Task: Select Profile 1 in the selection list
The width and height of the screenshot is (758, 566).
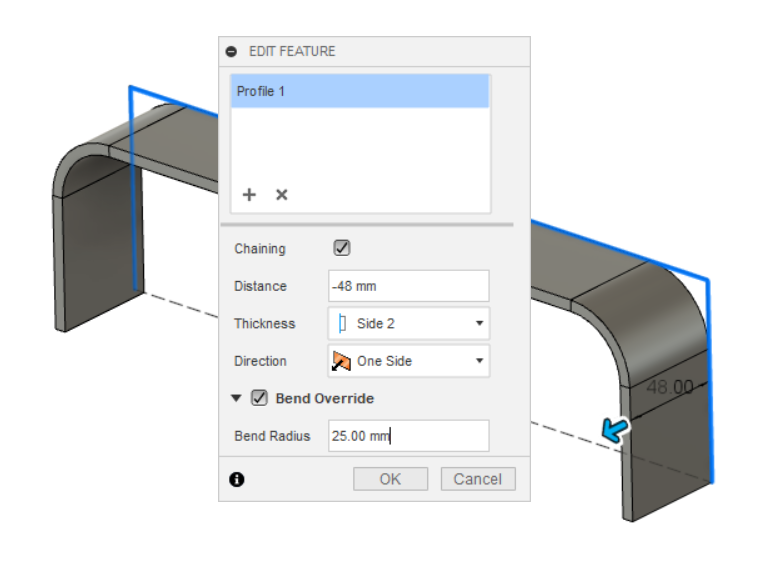Action: (360, 91)
